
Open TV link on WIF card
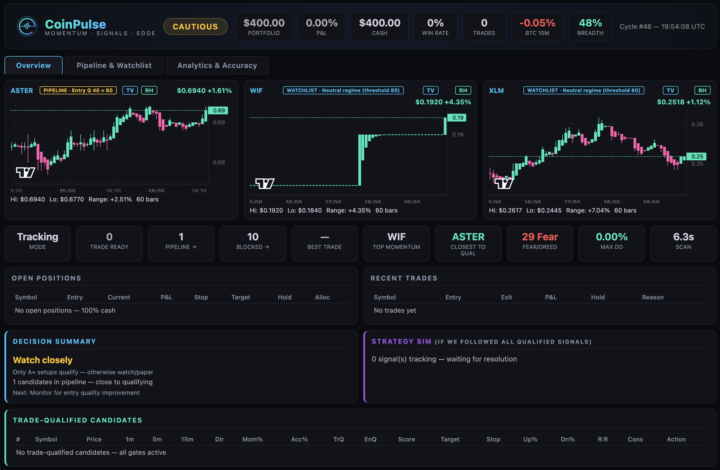coord(430,90)
